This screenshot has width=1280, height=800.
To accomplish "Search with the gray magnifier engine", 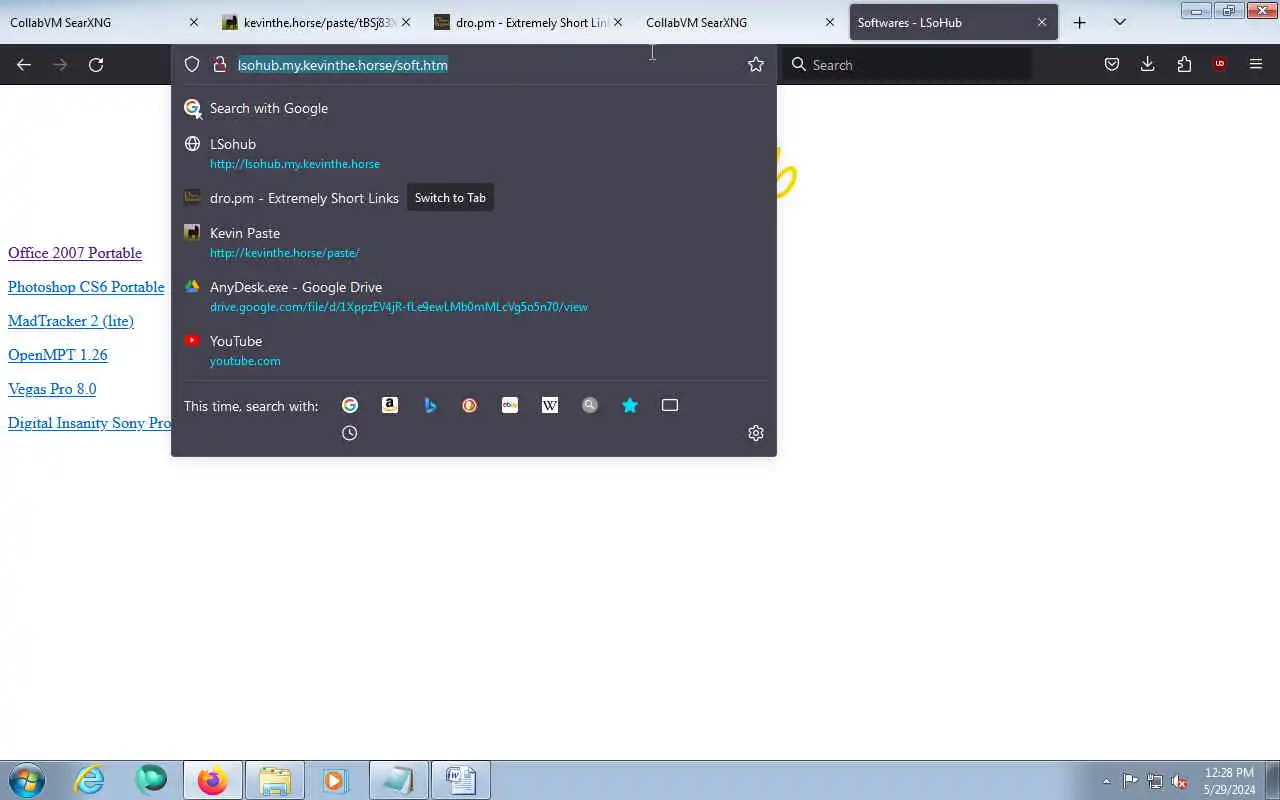I will [x=590, y=405].
